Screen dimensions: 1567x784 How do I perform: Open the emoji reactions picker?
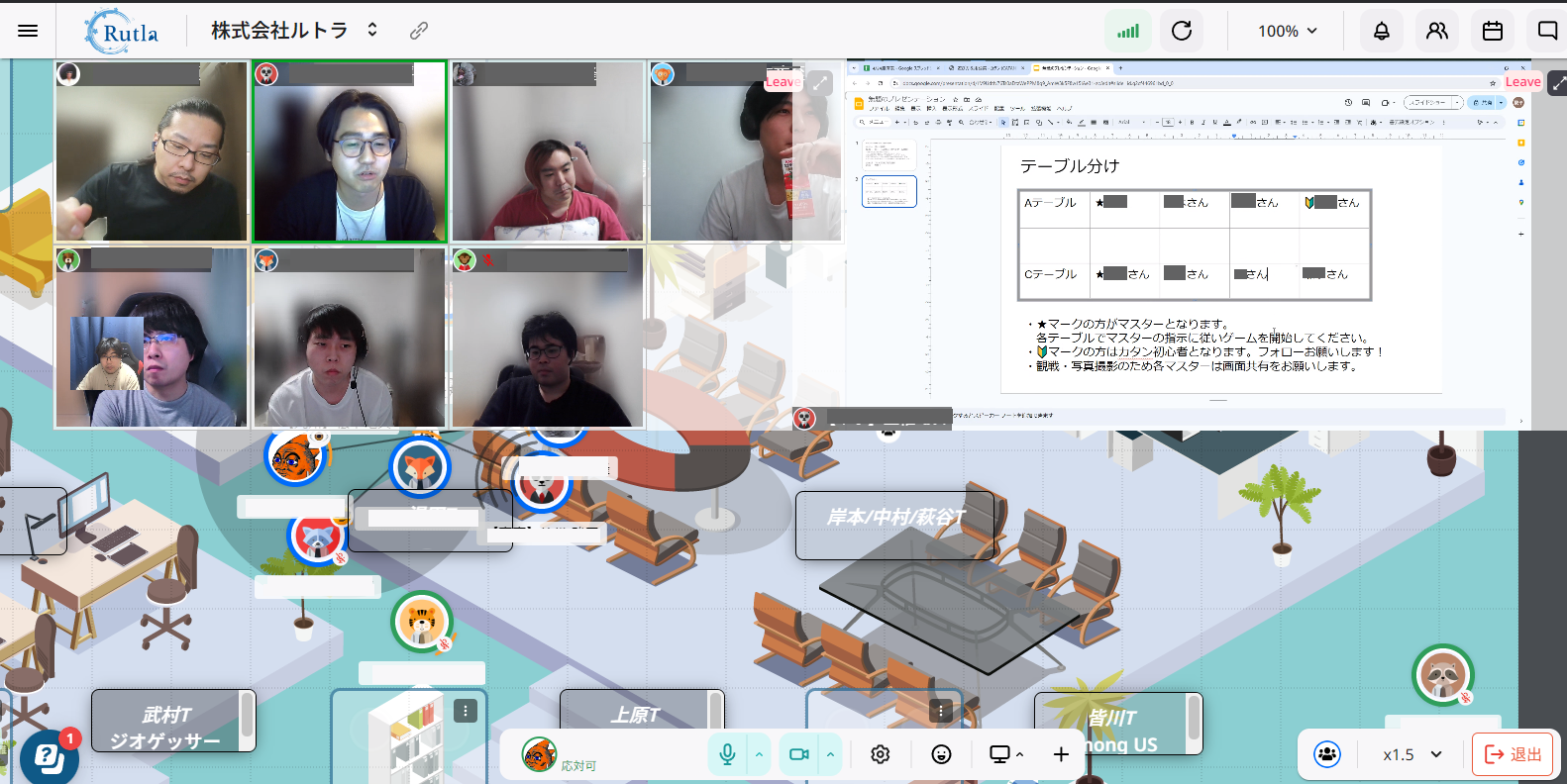click(941, 754)
